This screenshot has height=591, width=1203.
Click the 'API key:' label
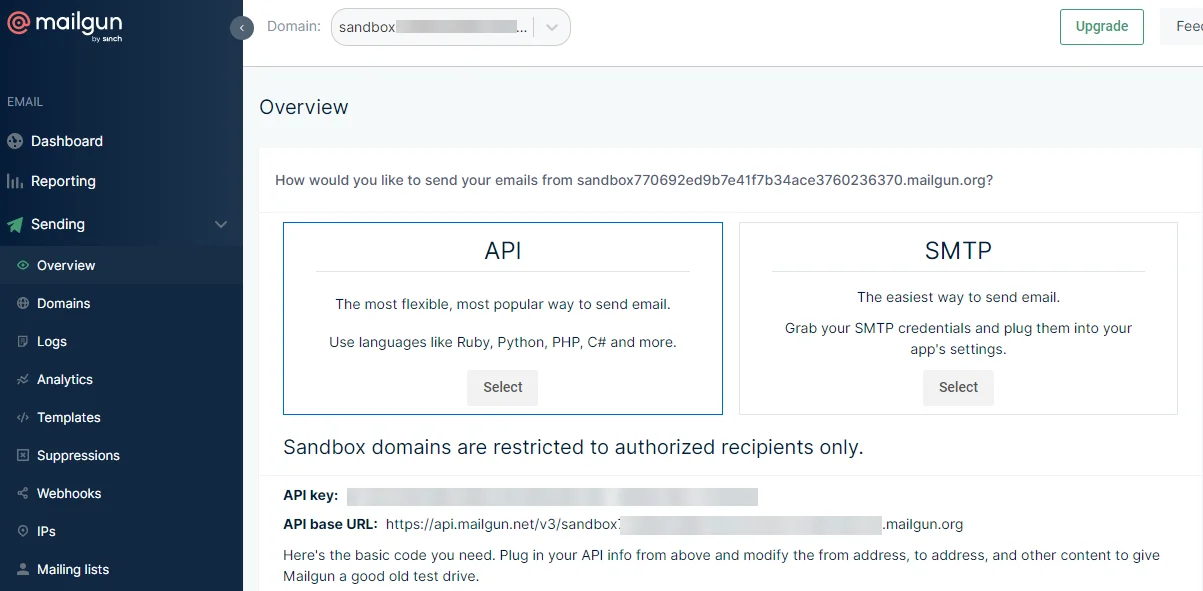[x=311, y=496]
